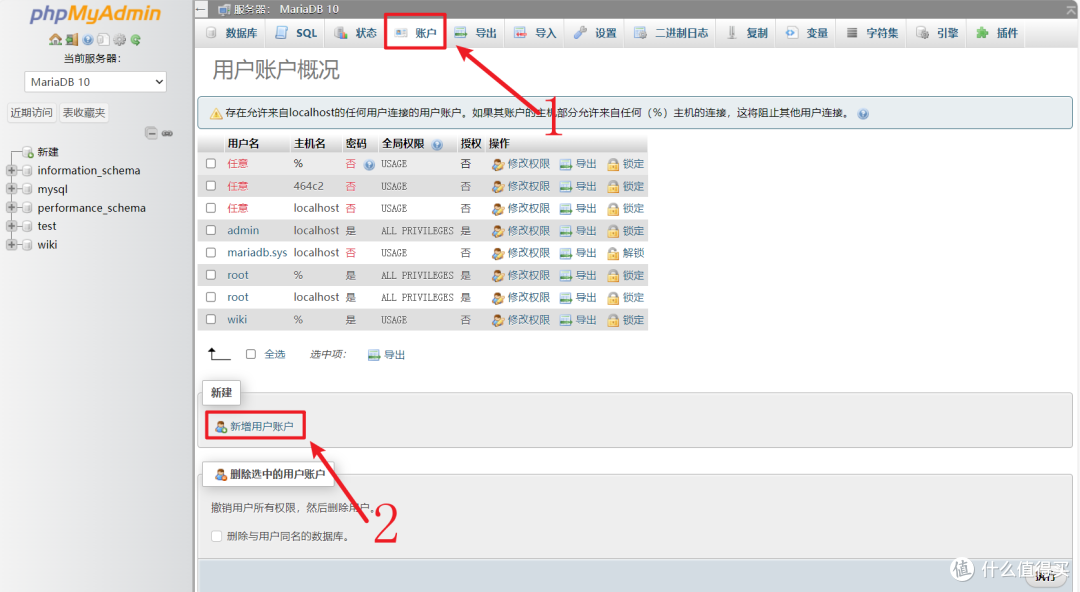Viewport: 1080px width, 592px height.
Task: Click 新建 in the database tree
Action: click(x=48, y=152)
